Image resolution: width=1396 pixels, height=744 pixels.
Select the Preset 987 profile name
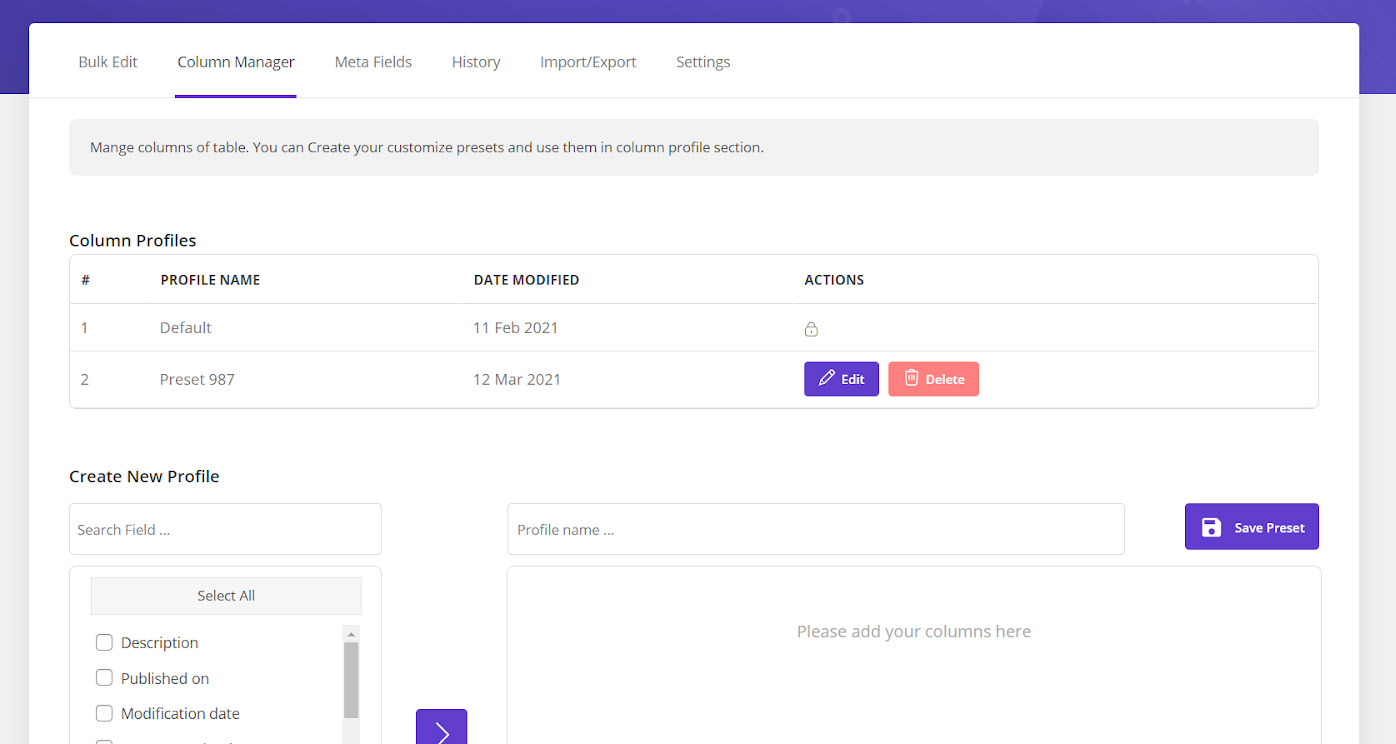(197, 380)
